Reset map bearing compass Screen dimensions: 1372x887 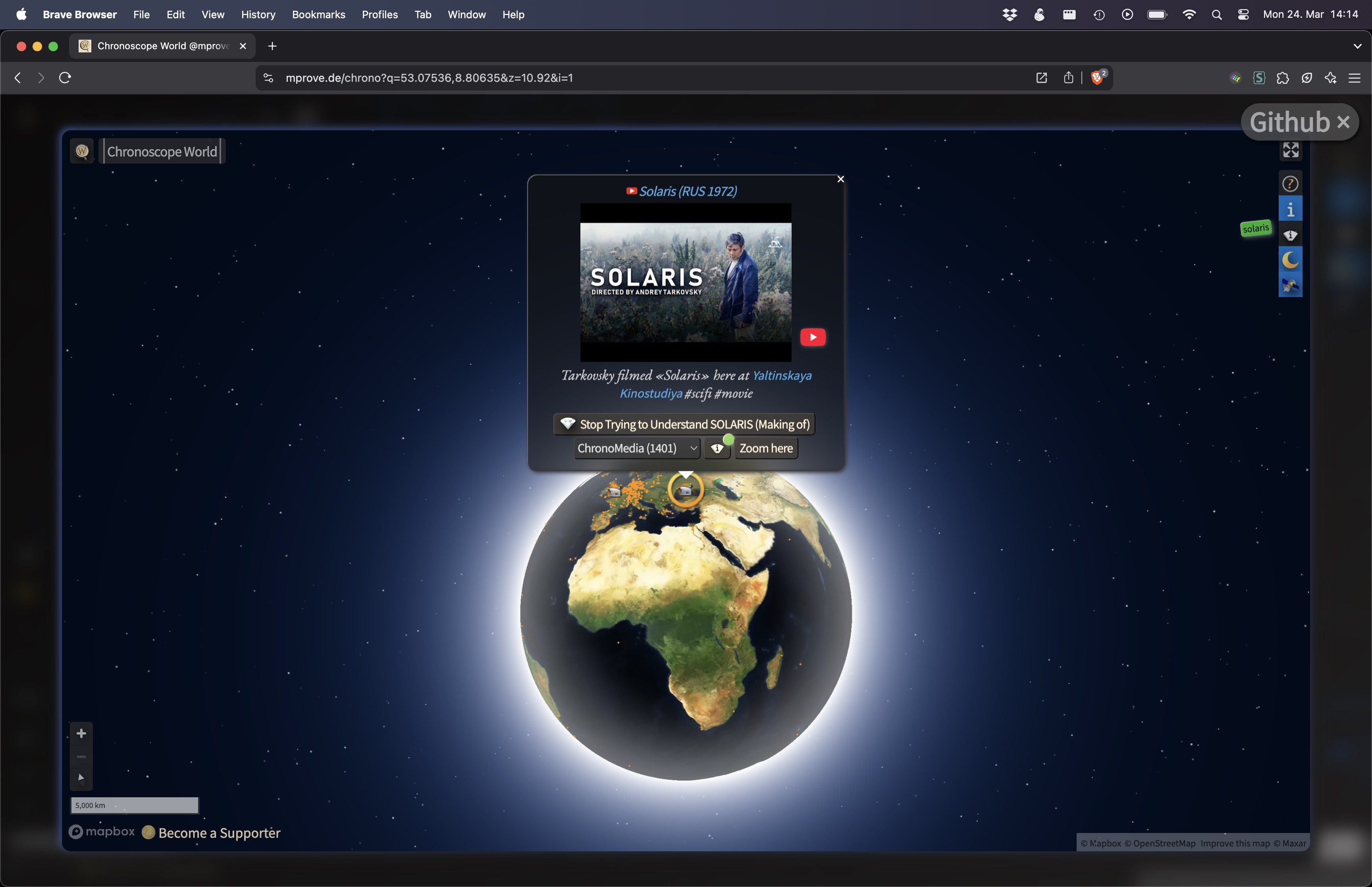coord(81,779)
